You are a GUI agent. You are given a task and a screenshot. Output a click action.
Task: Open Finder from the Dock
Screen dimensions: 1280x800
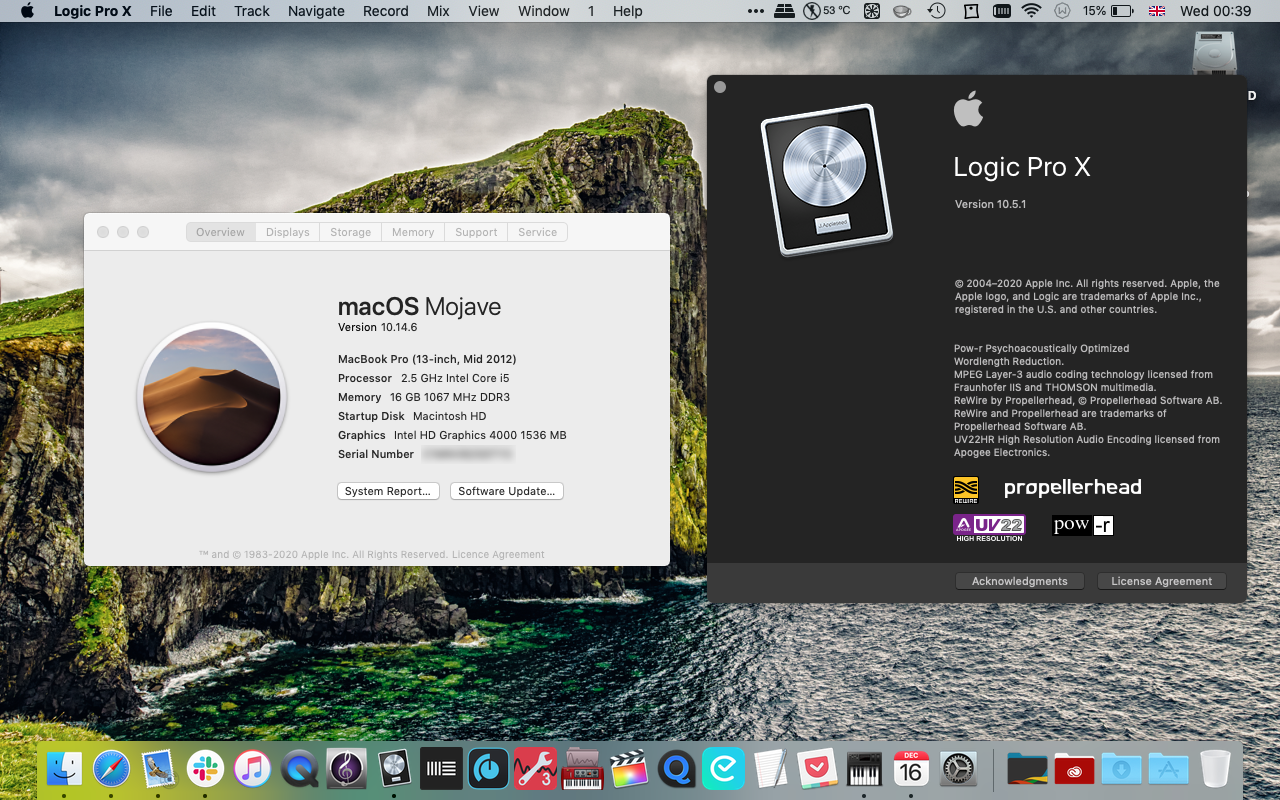(x=64, y=769)
